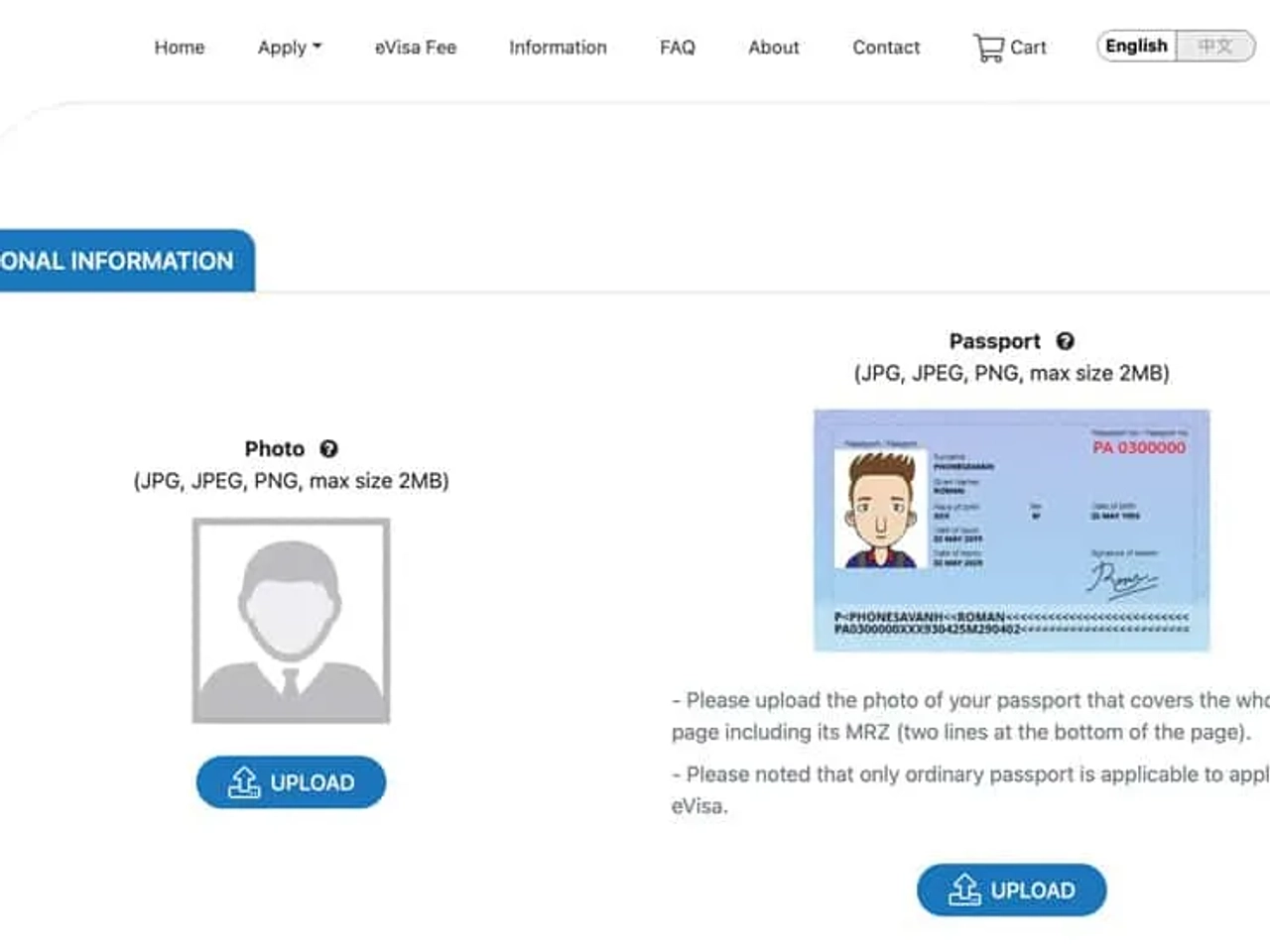This screenshot has height=952, width=1270.
Task: Open the shopping Cart
Action: (1010, 47)
